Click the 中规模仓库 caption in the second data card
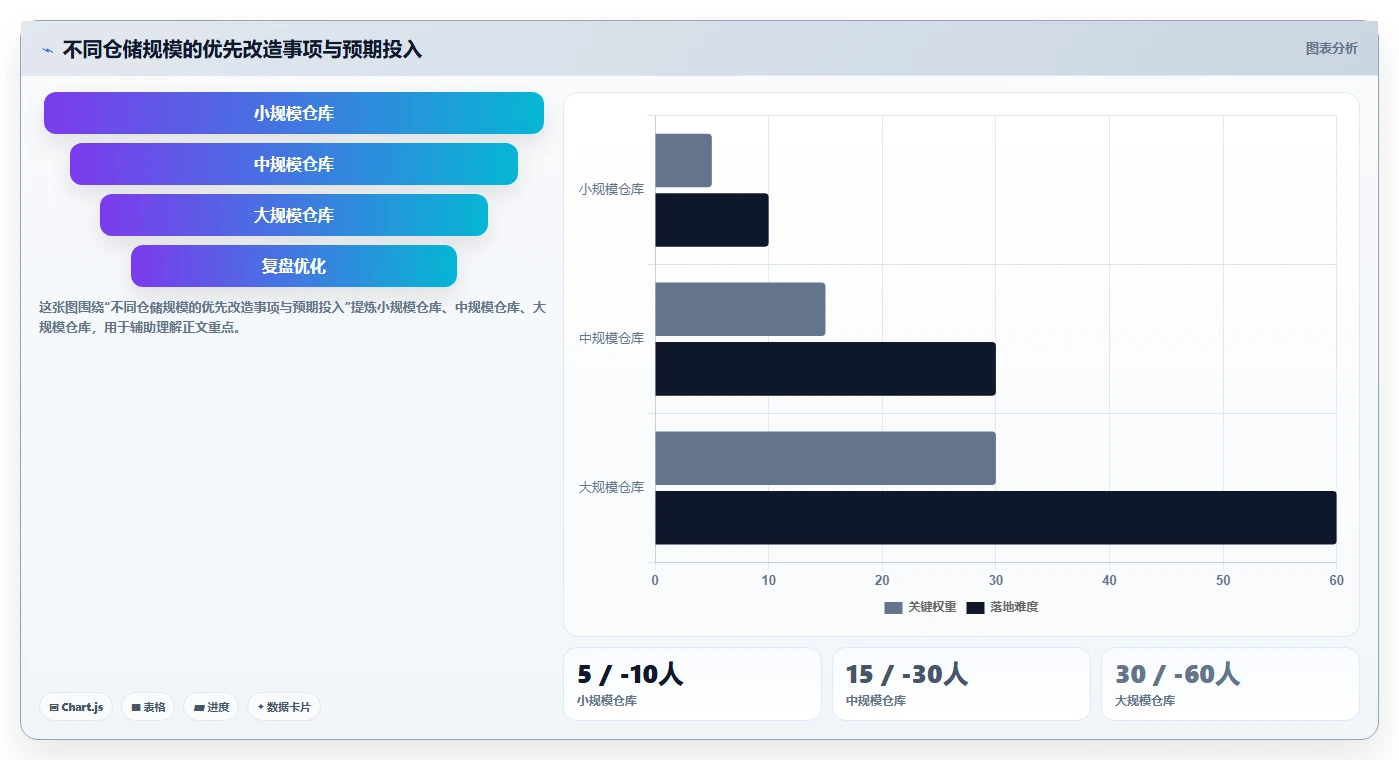The image size is (1399, 760). click(875, 701)
